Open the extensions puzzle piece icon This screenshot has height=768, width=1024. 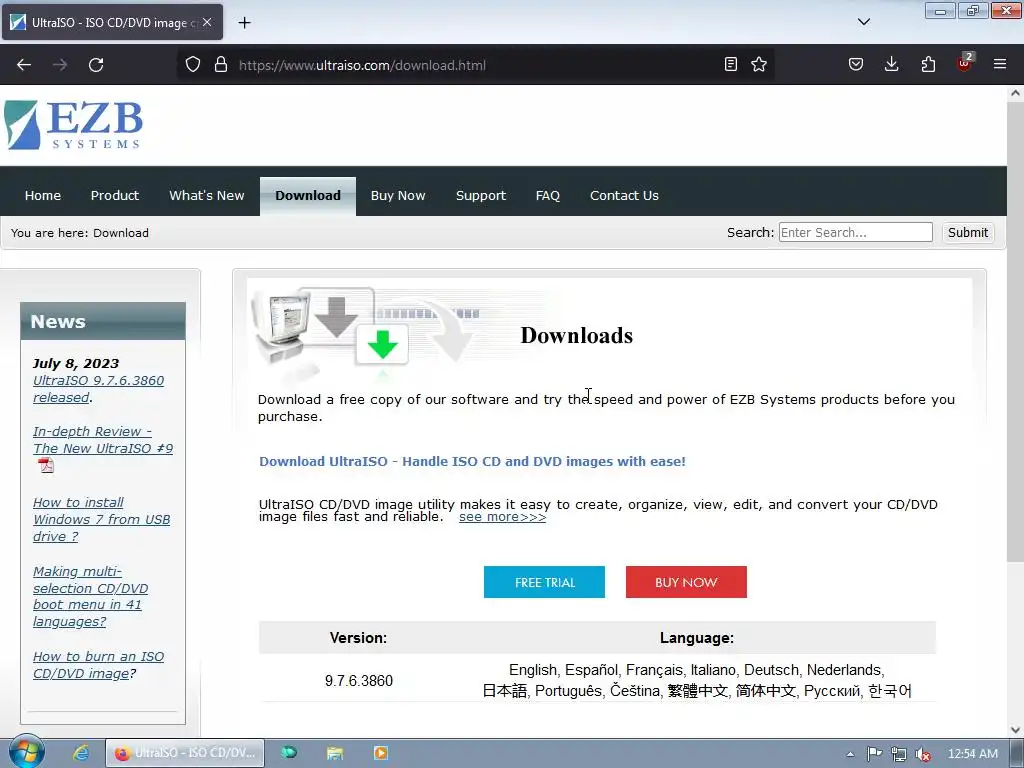928,65
